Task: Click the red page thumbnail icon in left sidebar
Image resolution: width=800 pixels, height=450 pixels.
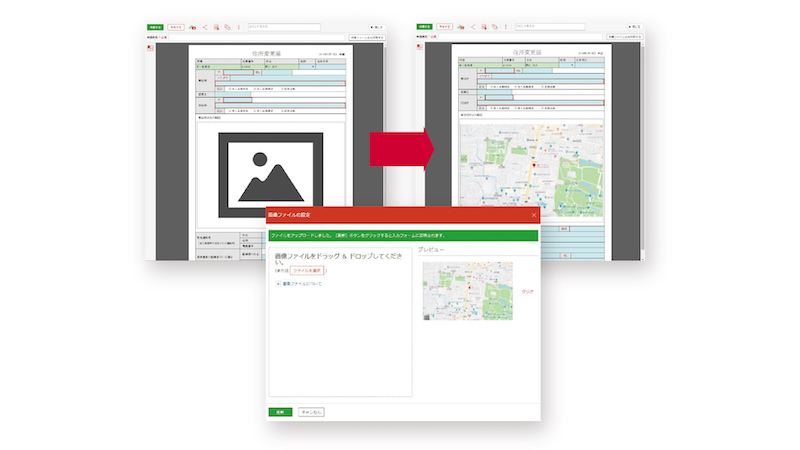Action: pyautogui.click(x=150, y=46)
